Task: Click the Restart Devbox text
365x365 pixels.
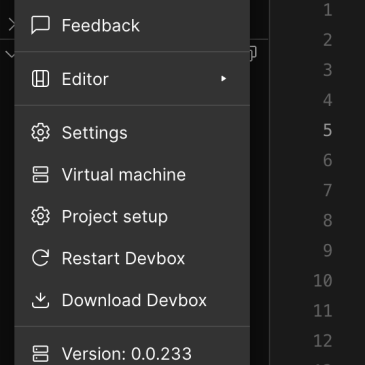Action: point(123,259)
